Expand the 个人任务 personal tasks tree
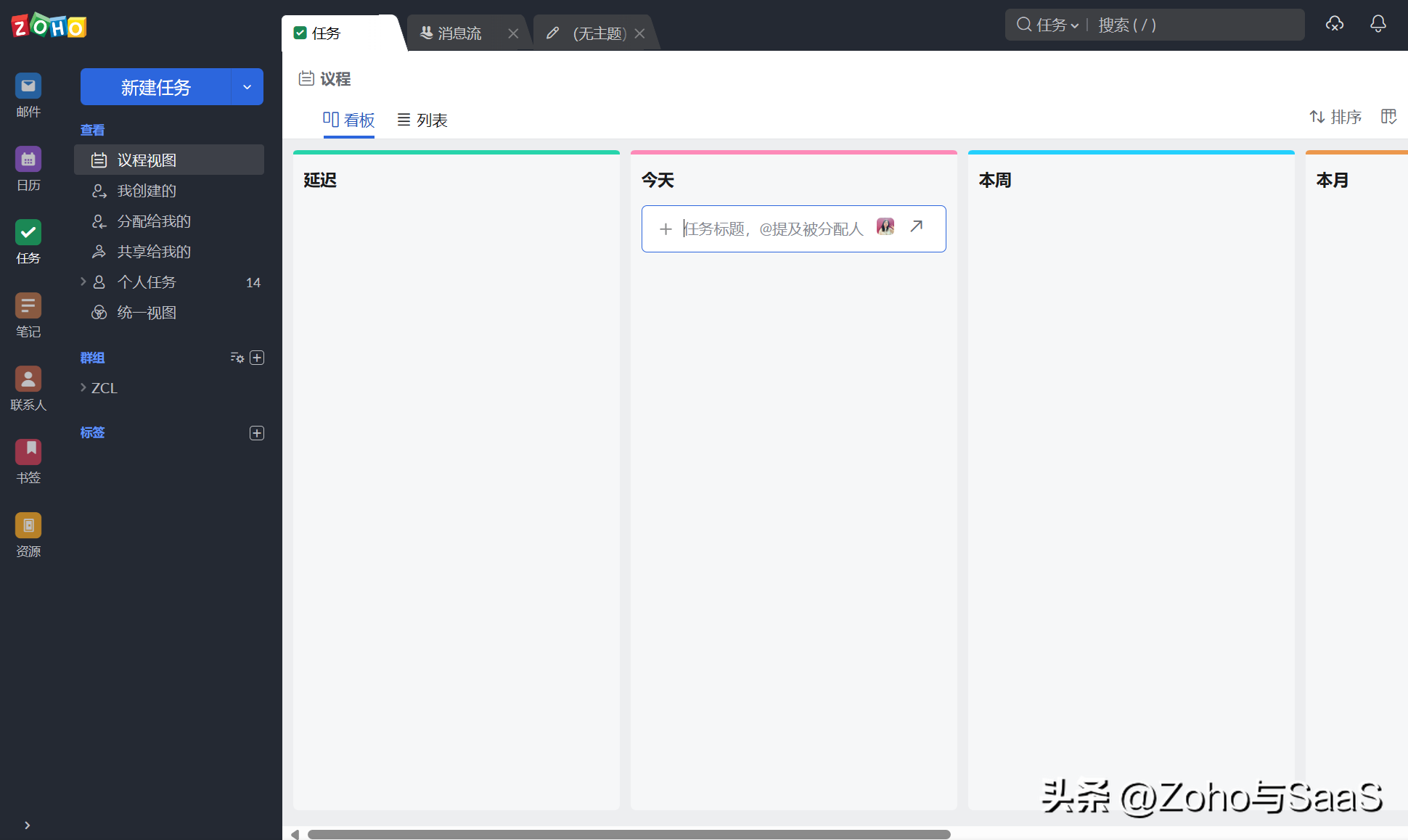Screen dimensions: 1408x840 tap(82, 282)
